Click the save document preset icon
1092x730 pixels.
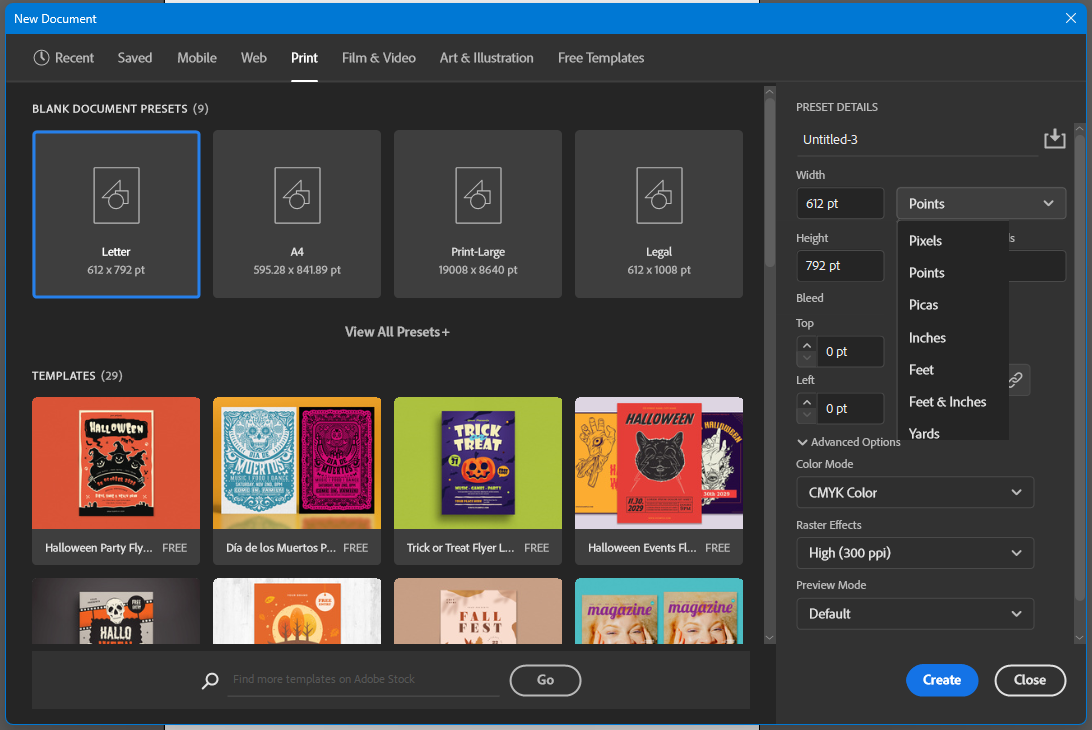1054,138
